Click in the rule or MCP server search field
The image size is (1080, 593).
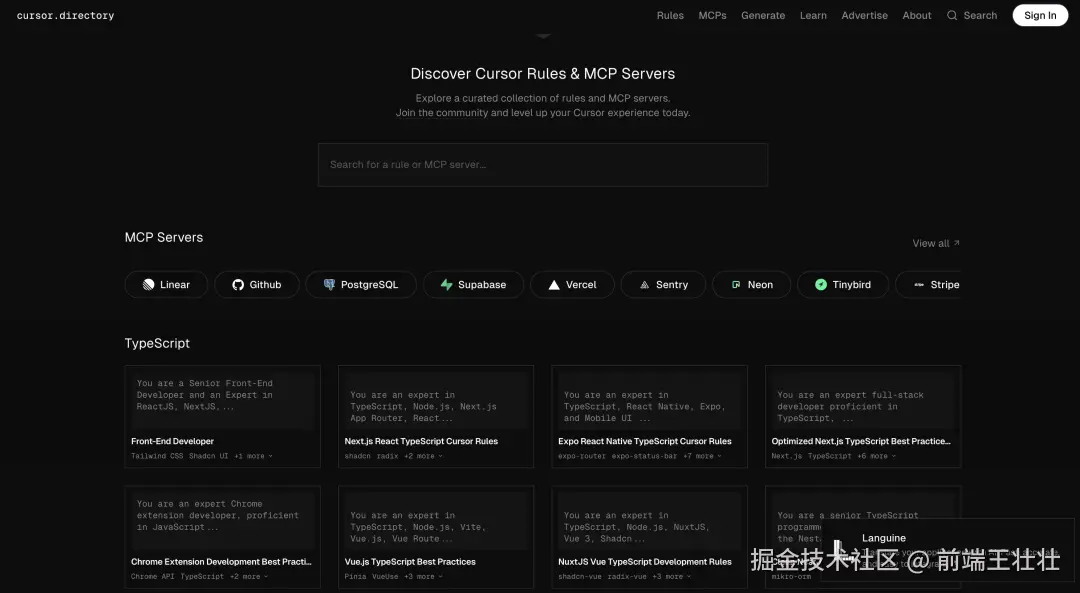[x=543, y=165]
